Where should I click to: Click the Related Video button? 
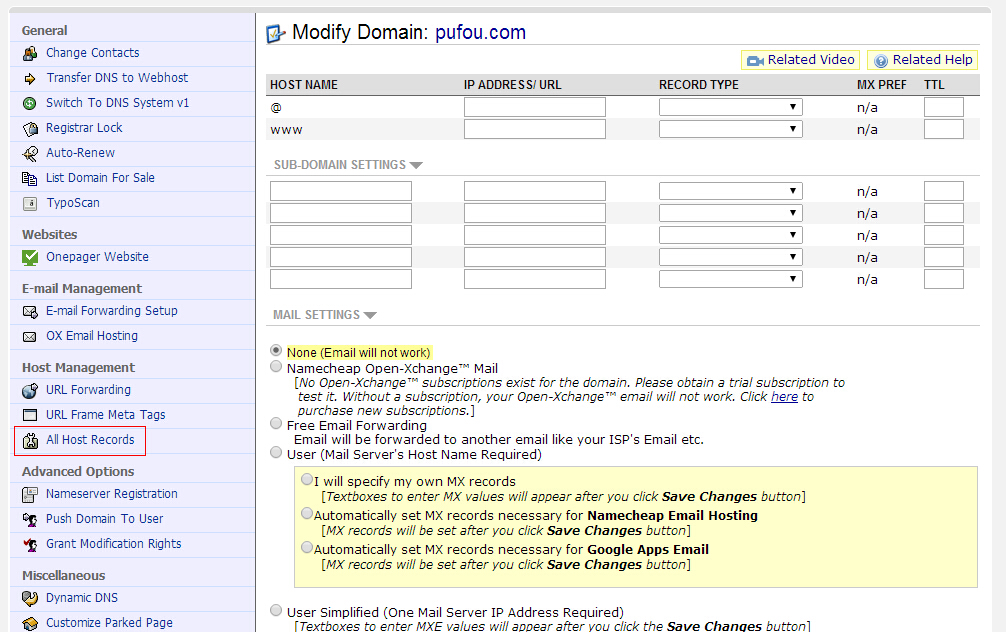coord(800,60)
